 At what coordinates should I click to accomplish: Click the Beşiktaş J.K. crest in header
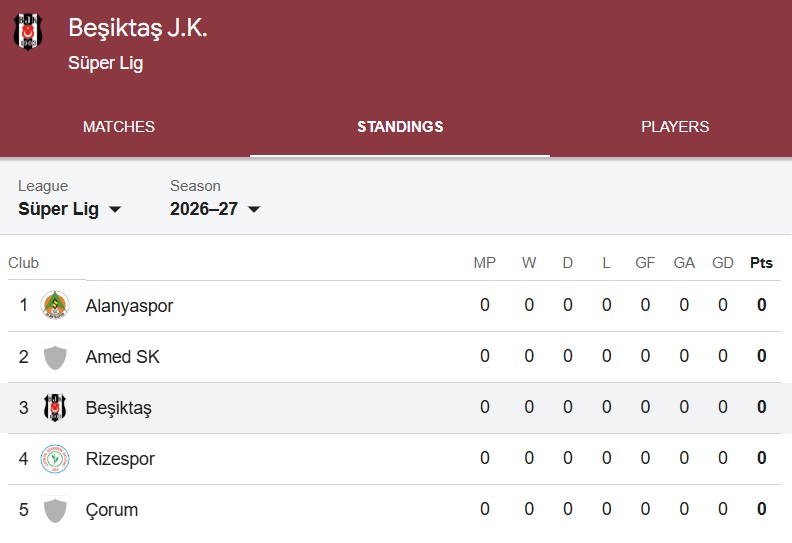[x=28, y=31]
